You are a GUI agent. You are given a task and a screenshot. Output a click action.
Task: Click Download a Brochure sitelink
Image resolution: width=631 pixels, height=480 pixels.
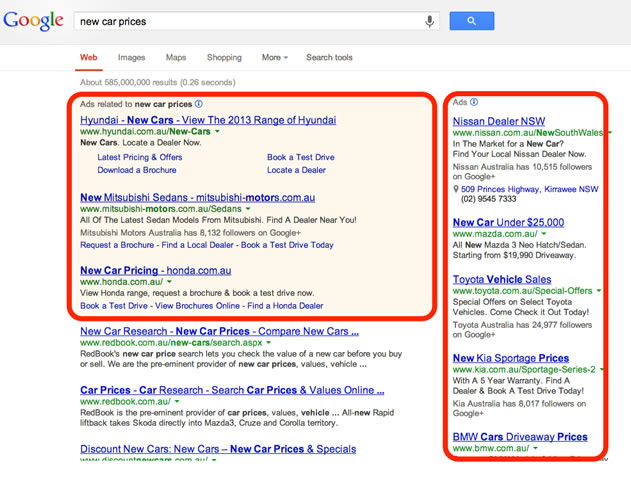click(x=137, y=170)
